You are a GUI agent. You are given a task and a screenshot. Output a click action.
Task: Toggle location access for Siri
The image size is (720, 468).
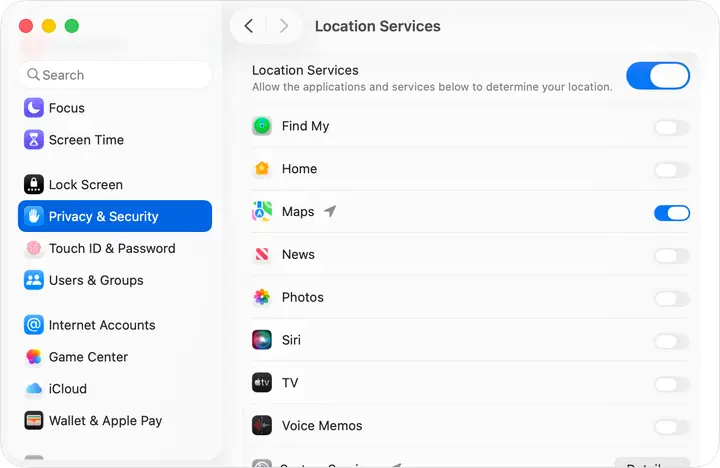tap(671, 341)
